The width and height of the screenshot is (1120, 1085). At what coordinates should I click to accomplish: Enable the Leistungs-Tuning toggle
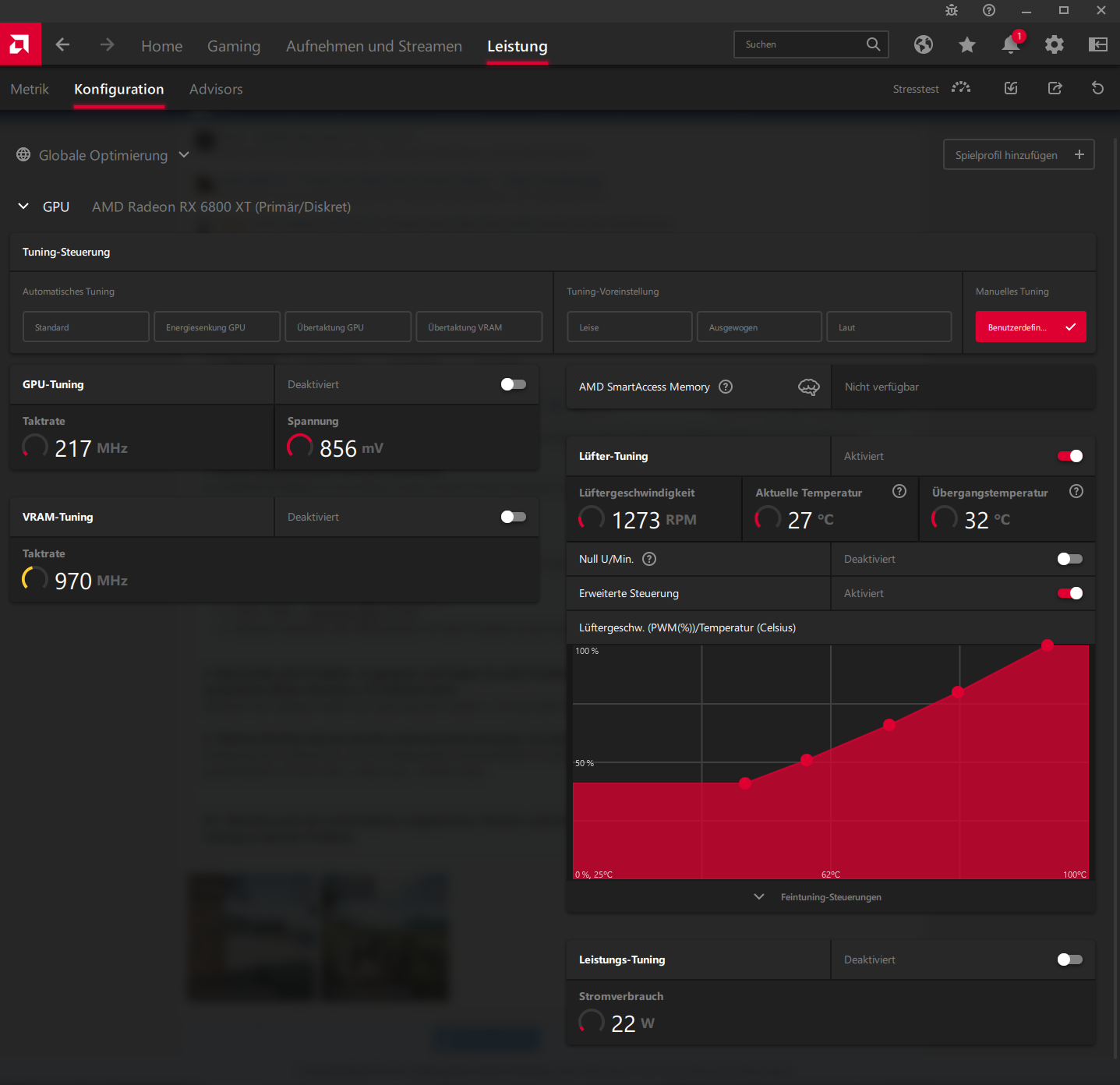pos(1070,960)
